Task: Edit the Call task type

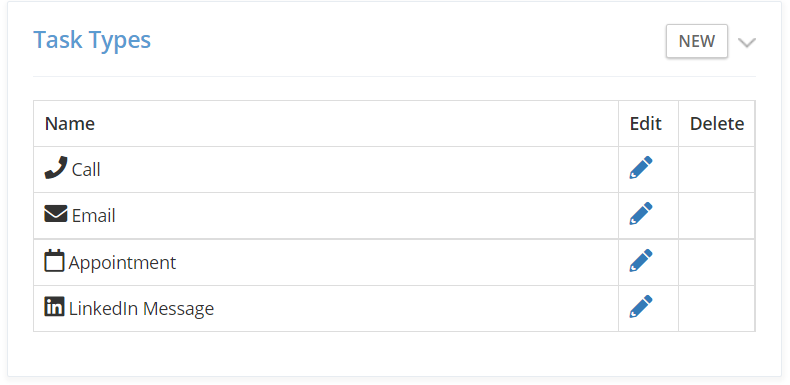Action: tap(641, 168)
